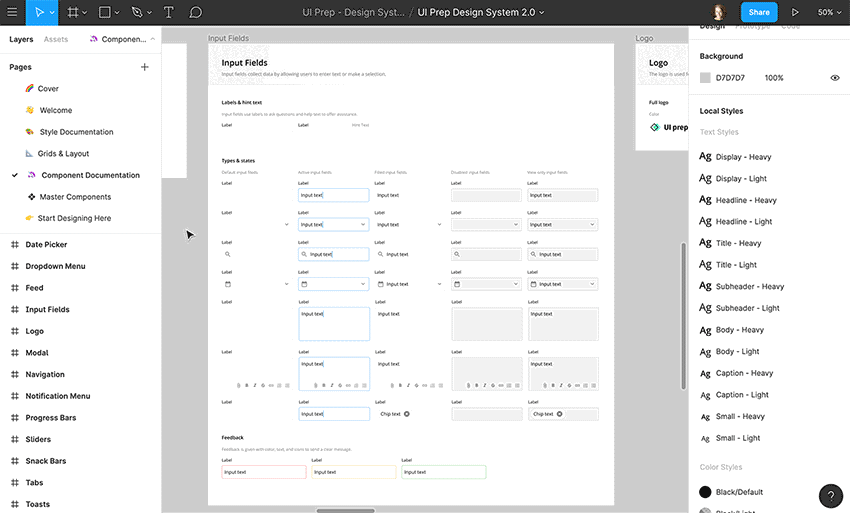Select the Text tool
This screenshot has width=850, height=513.
coord(168,13)
